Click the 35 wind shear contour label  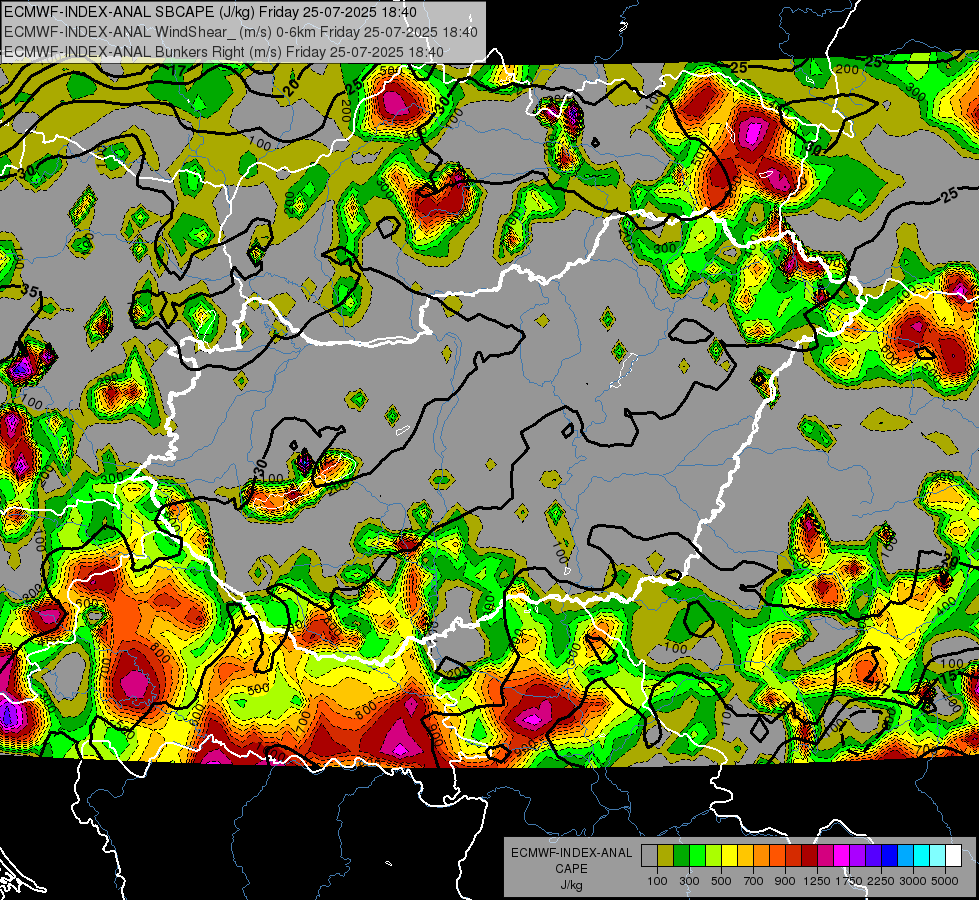coord(29,290)
